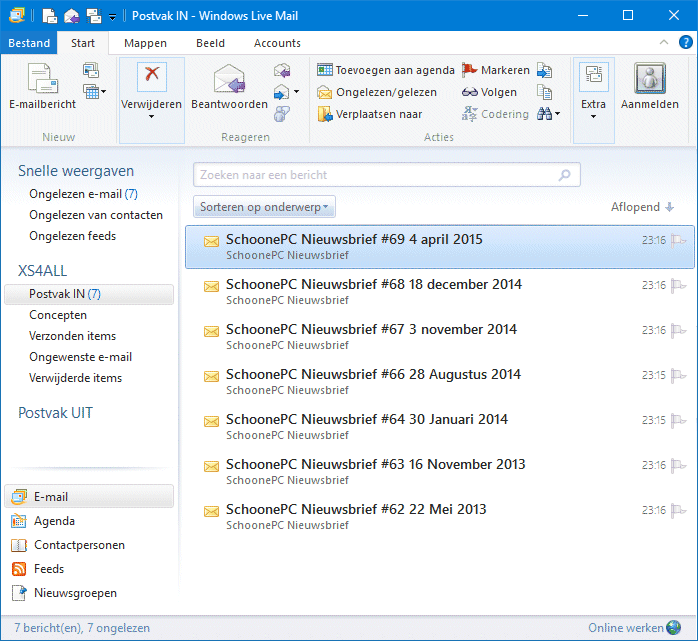Collapse the ribbon with the chevron

pos(664,42)
